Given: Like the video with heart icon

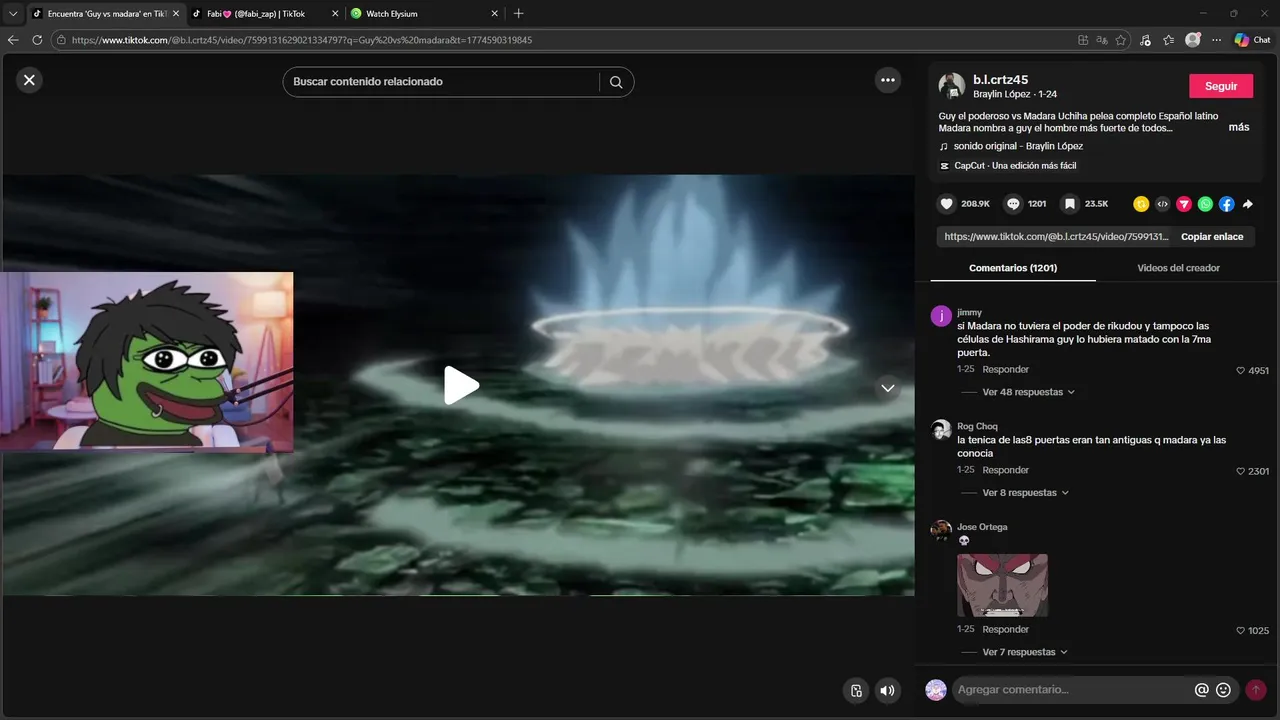Looking at the screenshot, I should click(946, 204).
